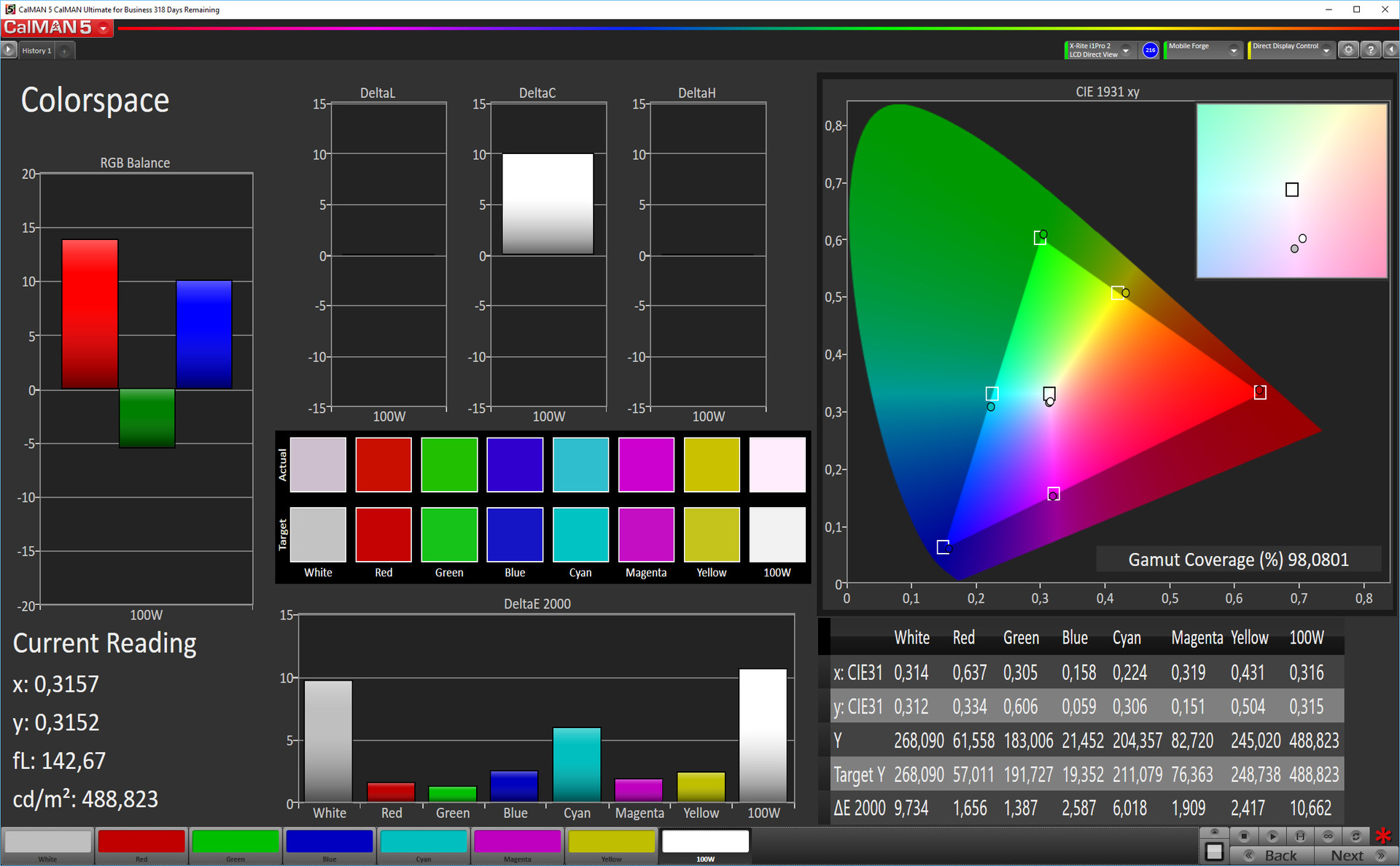This screenshot has height=866, width=1400.
Task: Click the red asterisk icon
Action: click(1382, 836)
